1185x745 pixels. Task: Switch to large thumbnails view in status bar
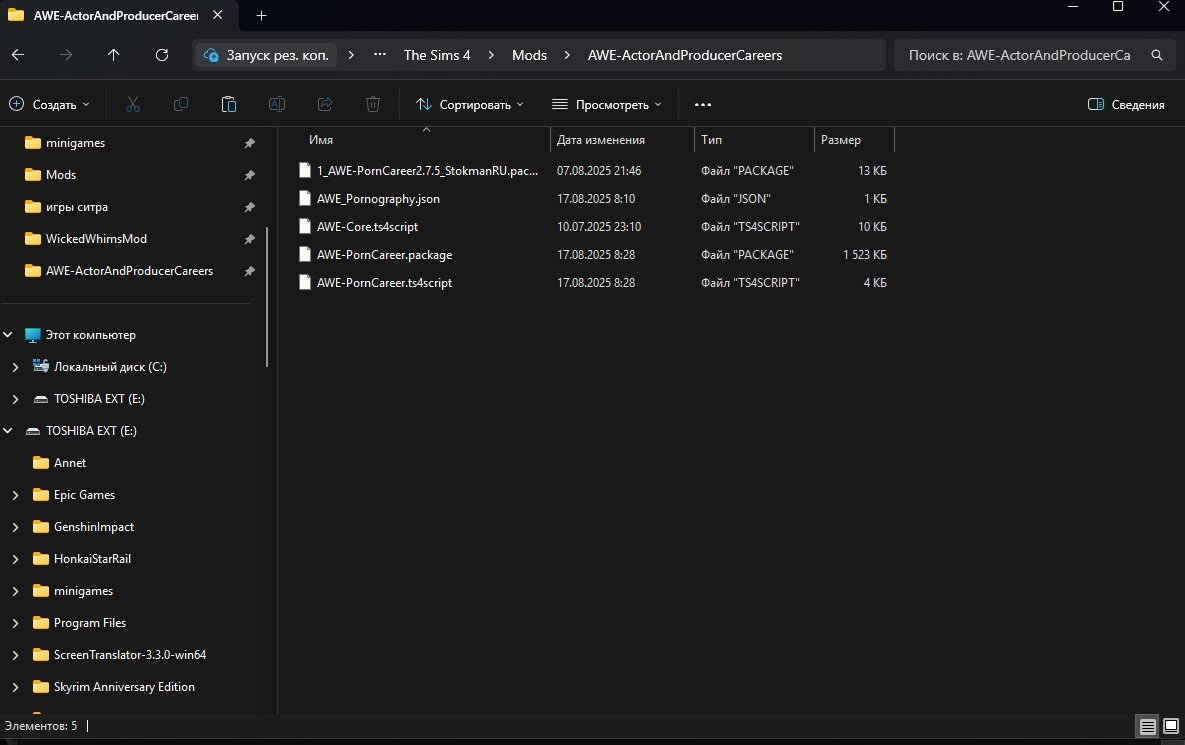[x=1171, y=726]
